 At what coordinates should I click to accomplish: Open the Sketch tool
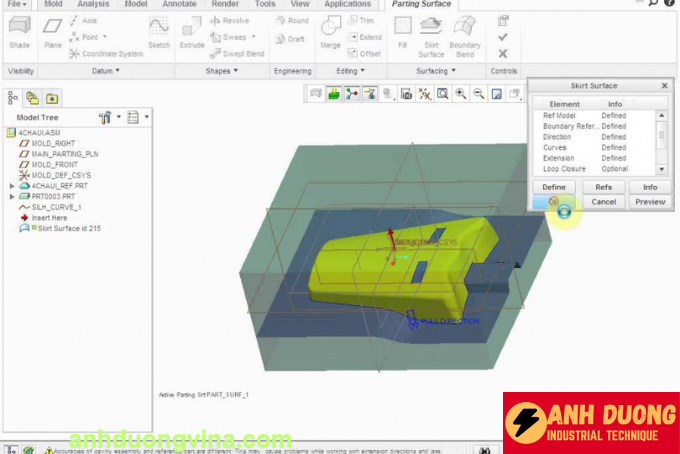coord(158,33)
